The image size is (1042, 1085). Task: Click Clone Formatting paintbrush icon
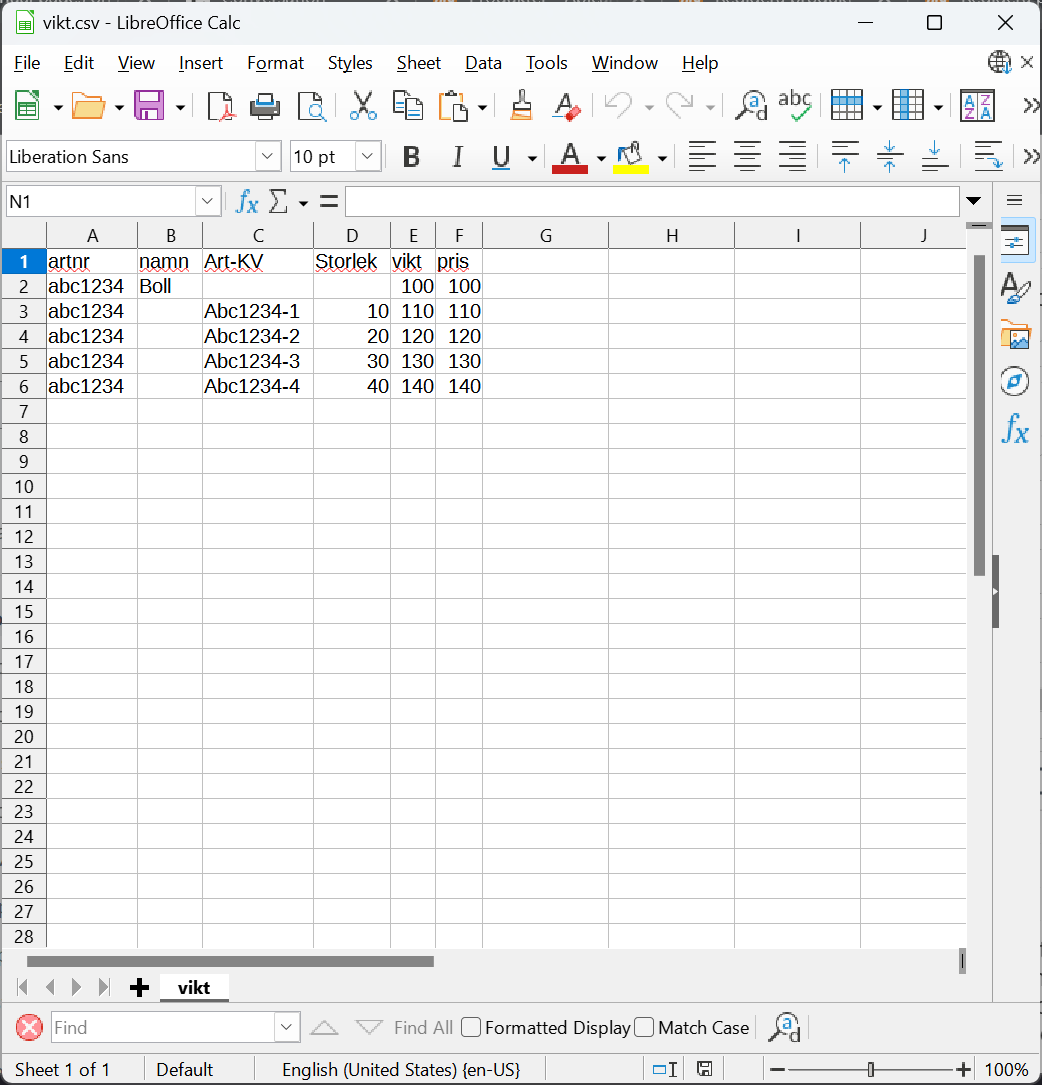[x=520, y=106]
